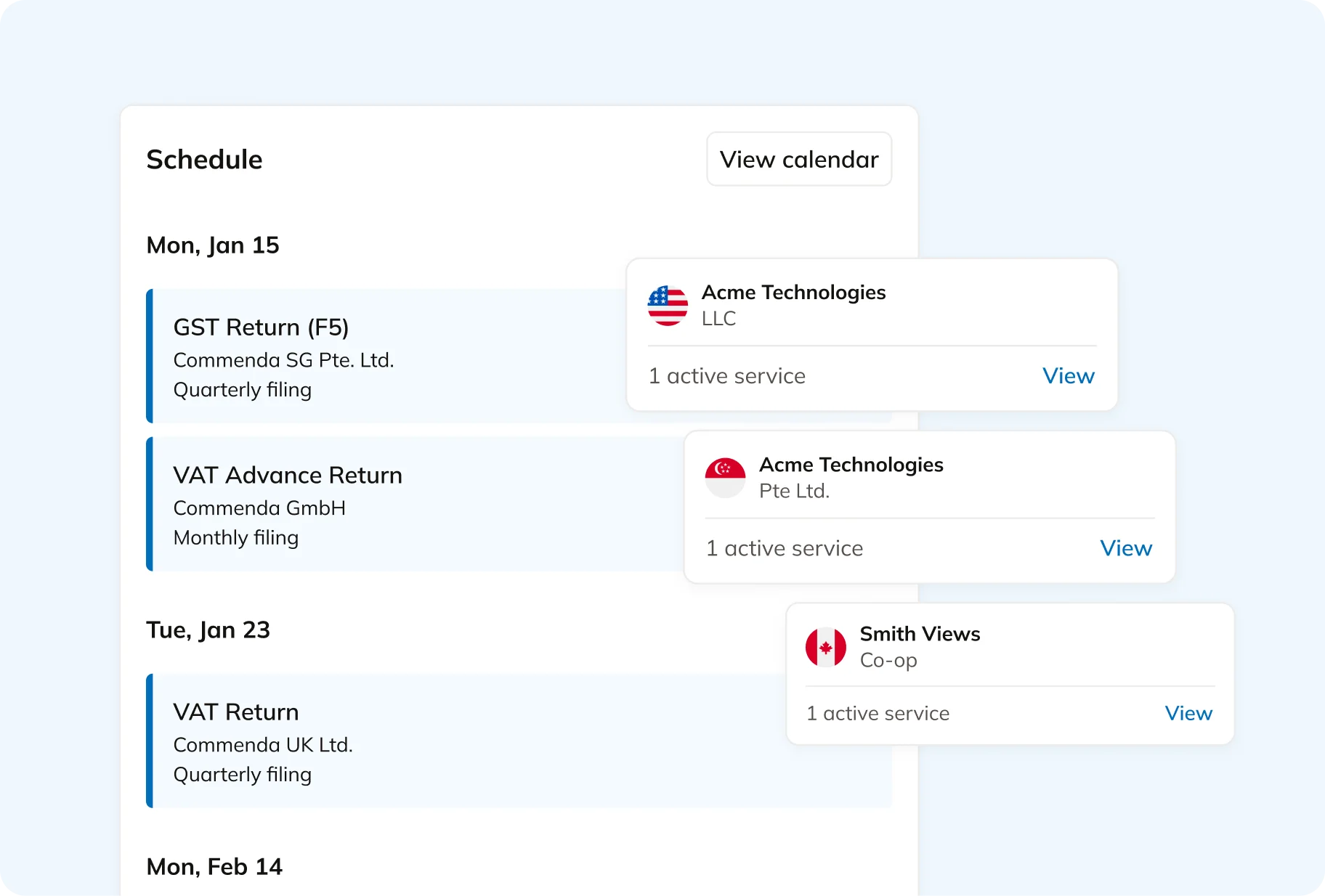Viewport: 1325px width, 896px height.
Task: View the active service for Acme Technologies Pte Ltd
Action: click(1126, 548)
